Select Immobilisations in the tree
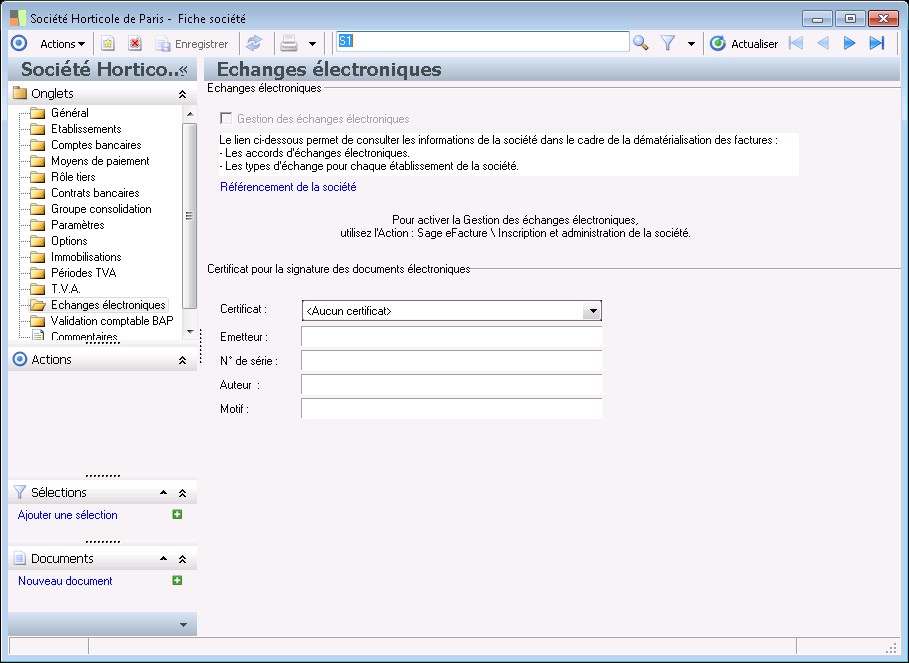 tap(86, 257)
